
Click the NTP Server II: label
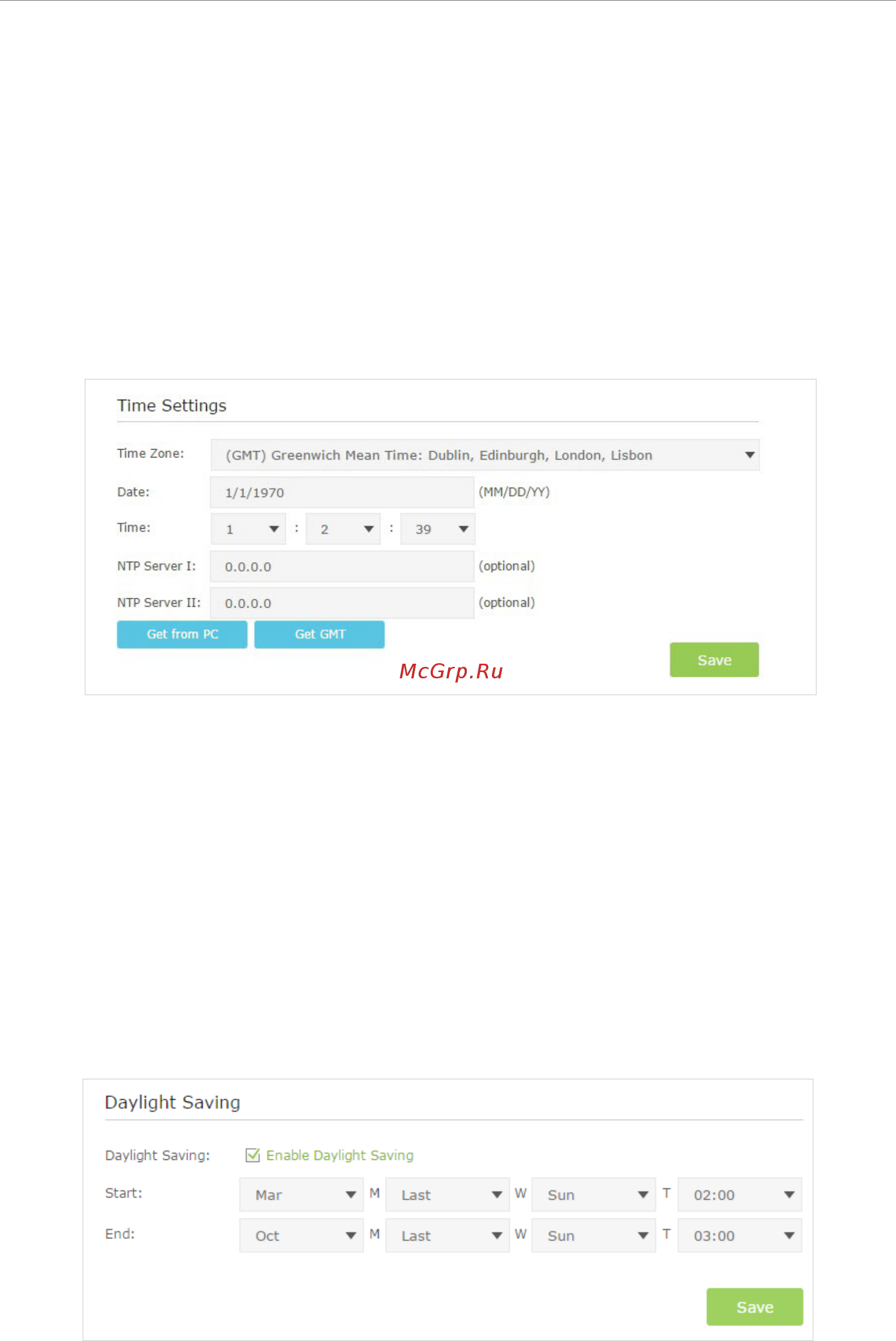(159, 603)
